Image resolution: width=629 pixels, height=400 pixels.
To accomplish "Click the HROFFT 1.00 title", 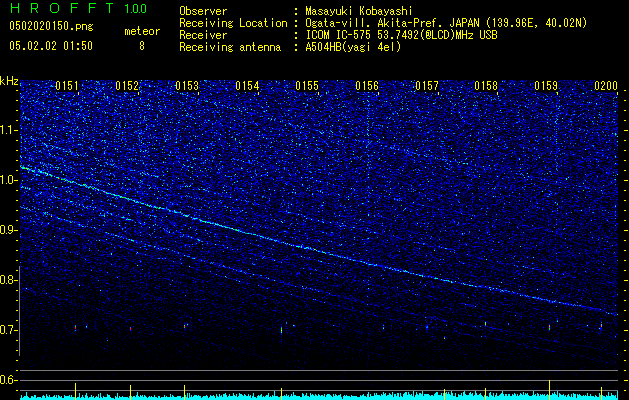I will pyautogui.click(x=78, y=8).
